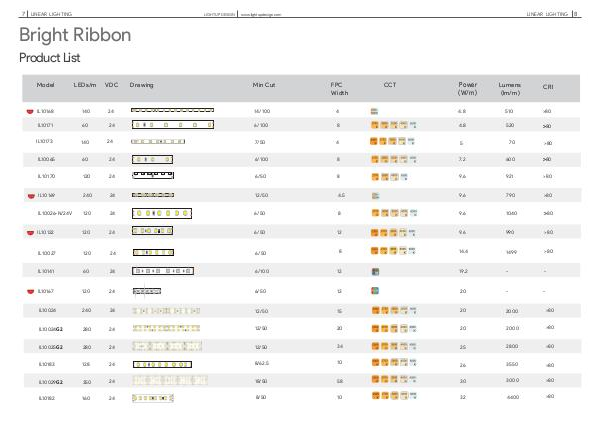
Task: Click the red icon beside model IL10168
Action: click(x=30, y=110)
